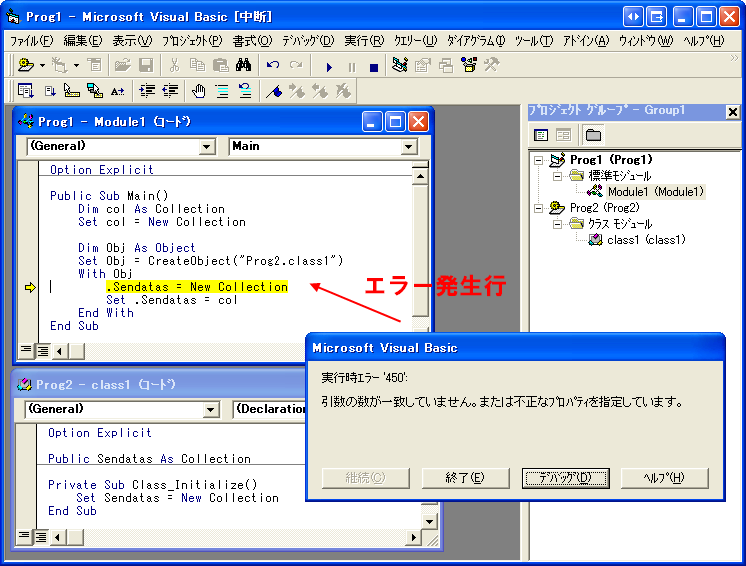The height and width of the screenshot is (566, 746).
Task: Click the Comment Block icon
Action: tap(222, 90)
